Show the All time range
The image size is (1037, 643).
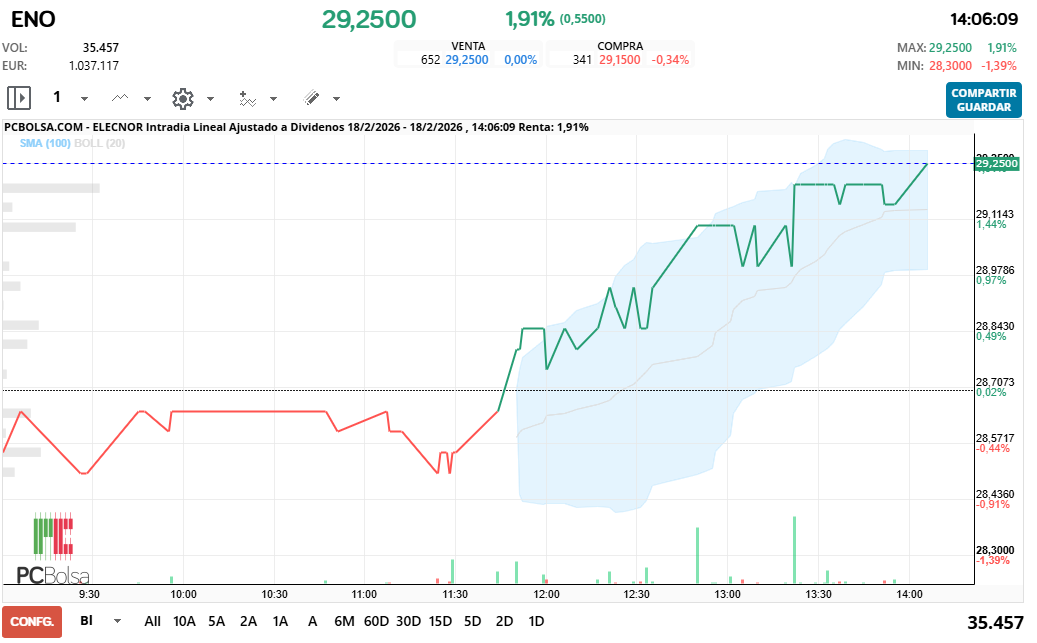(152, 621)
